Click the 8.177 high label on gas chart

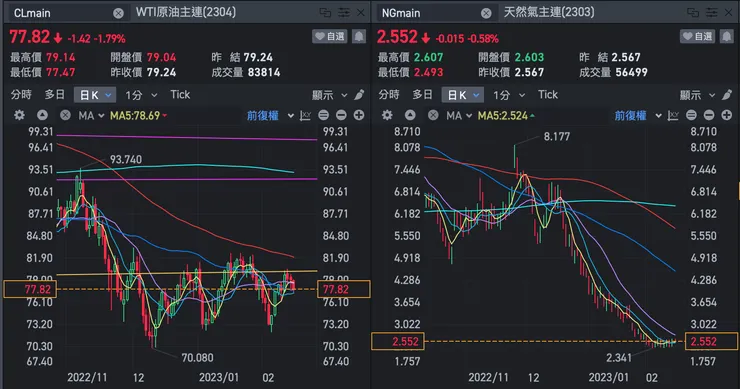click(557, 136)
